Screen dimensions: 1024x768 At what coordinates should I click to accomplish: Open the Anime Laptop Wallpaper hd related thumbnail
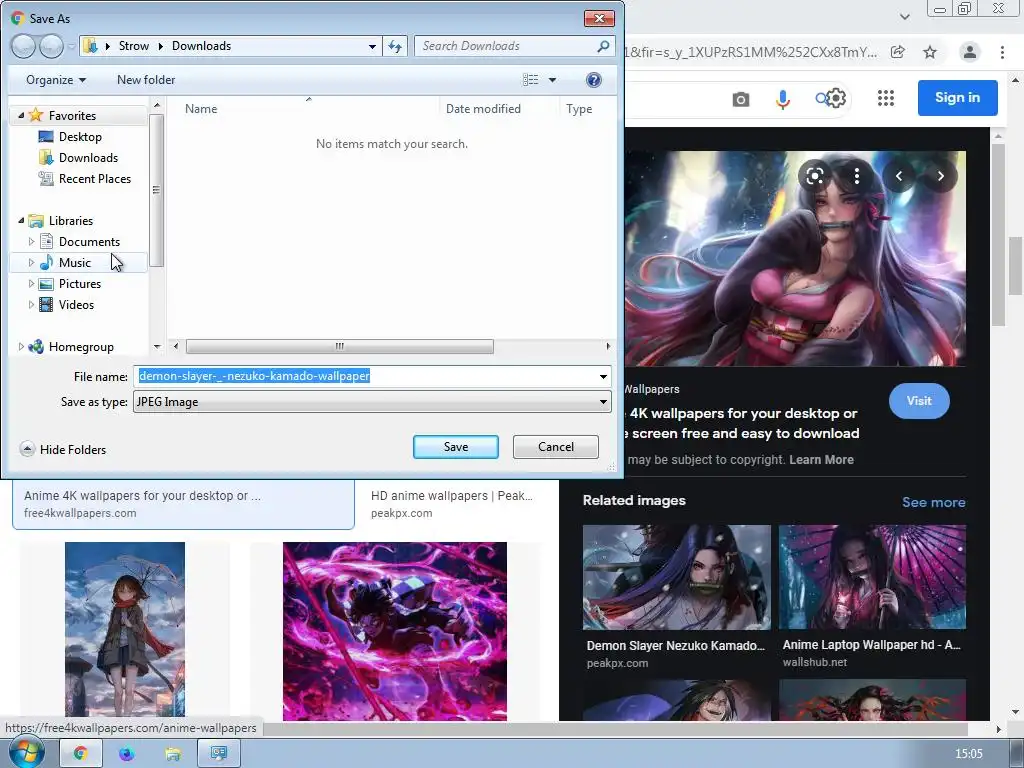[872, 577]
